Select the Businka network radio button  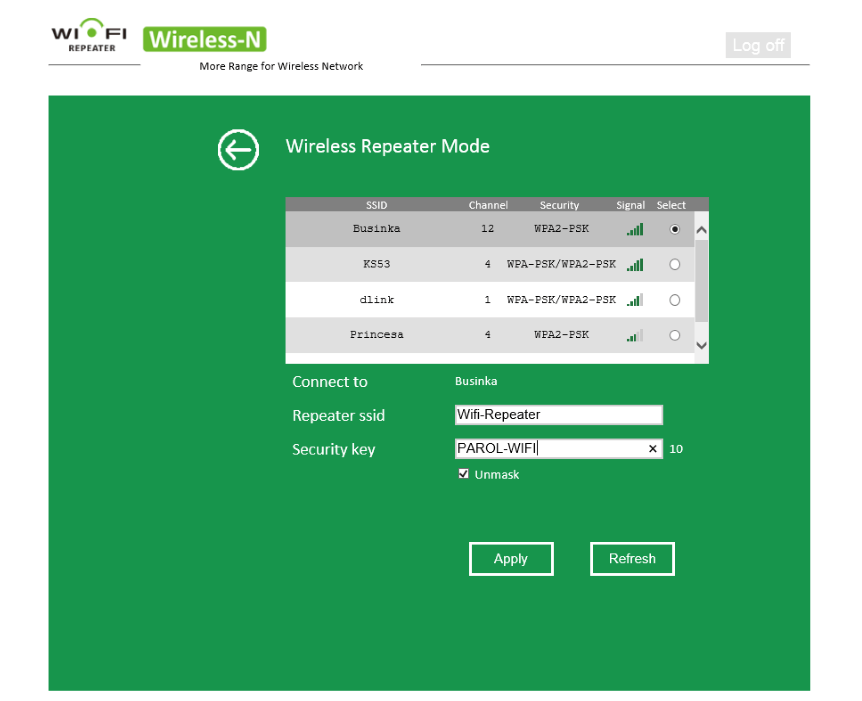click(x=674, y=229)
